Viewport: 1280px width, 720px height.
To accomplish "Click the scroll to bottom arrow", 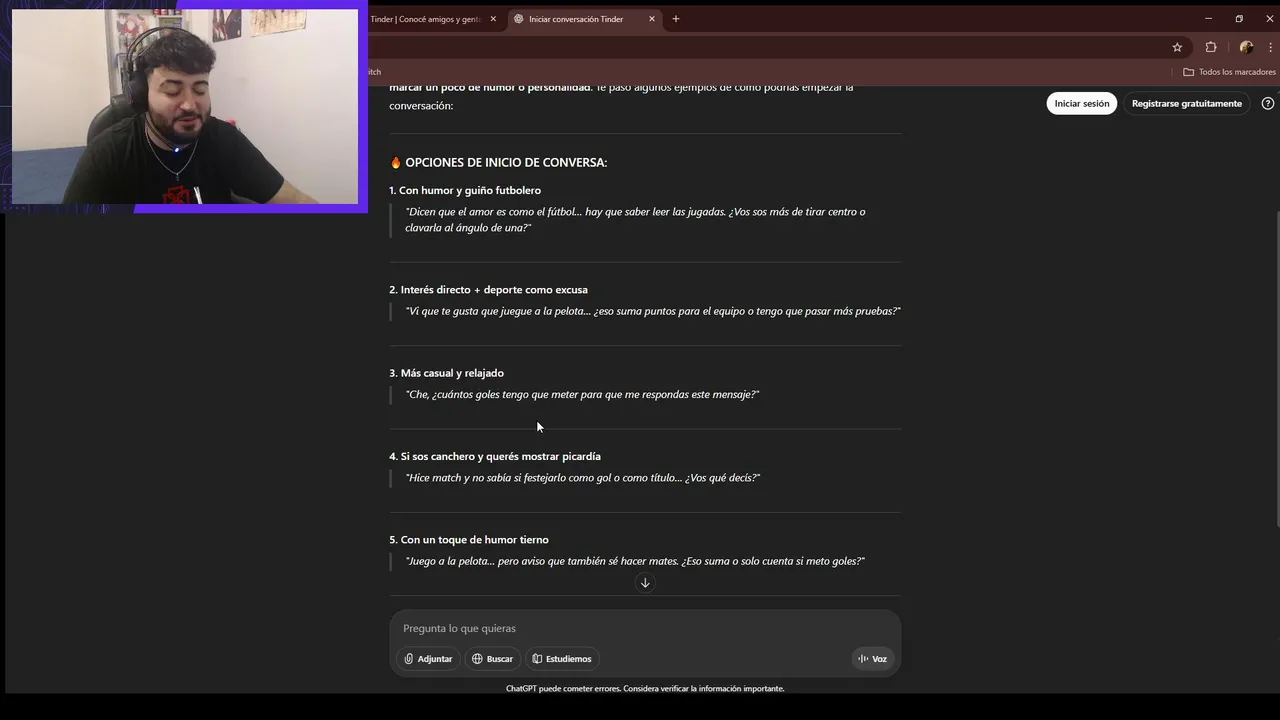I will (x=645, y=583).
